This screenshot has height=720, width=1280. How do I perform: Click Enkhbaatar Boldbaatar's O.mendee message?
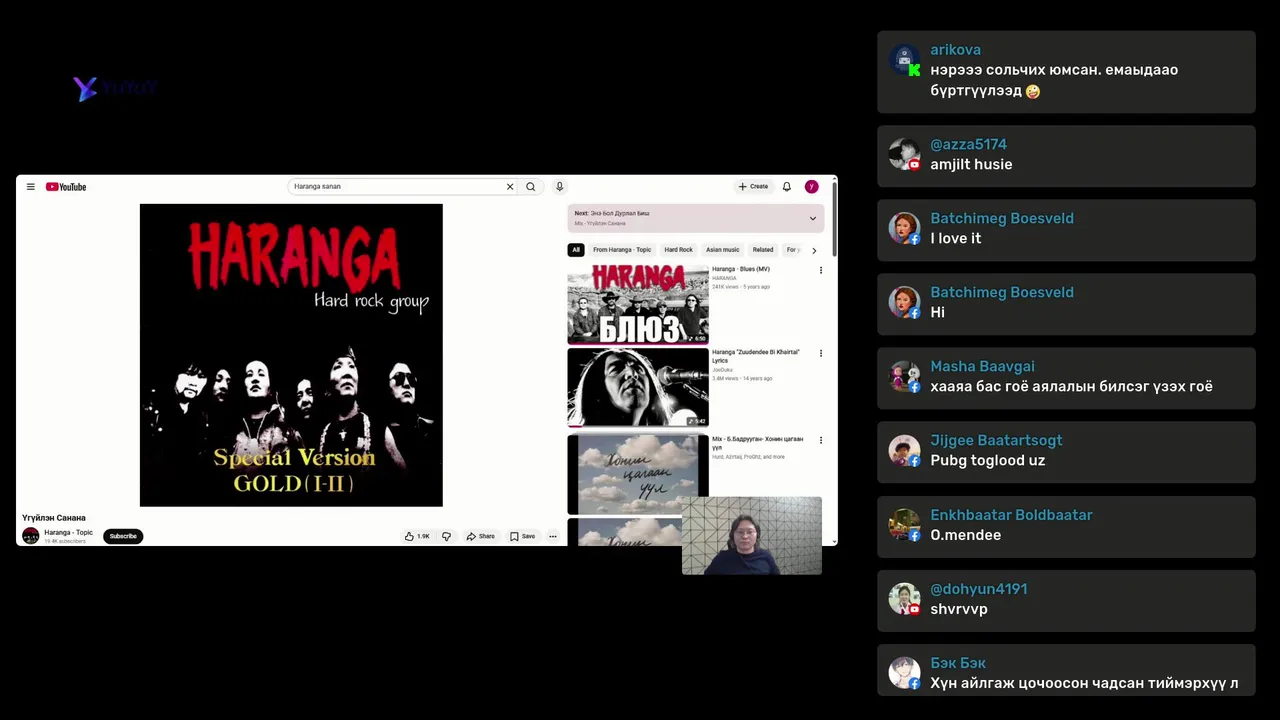point(1066,526)
